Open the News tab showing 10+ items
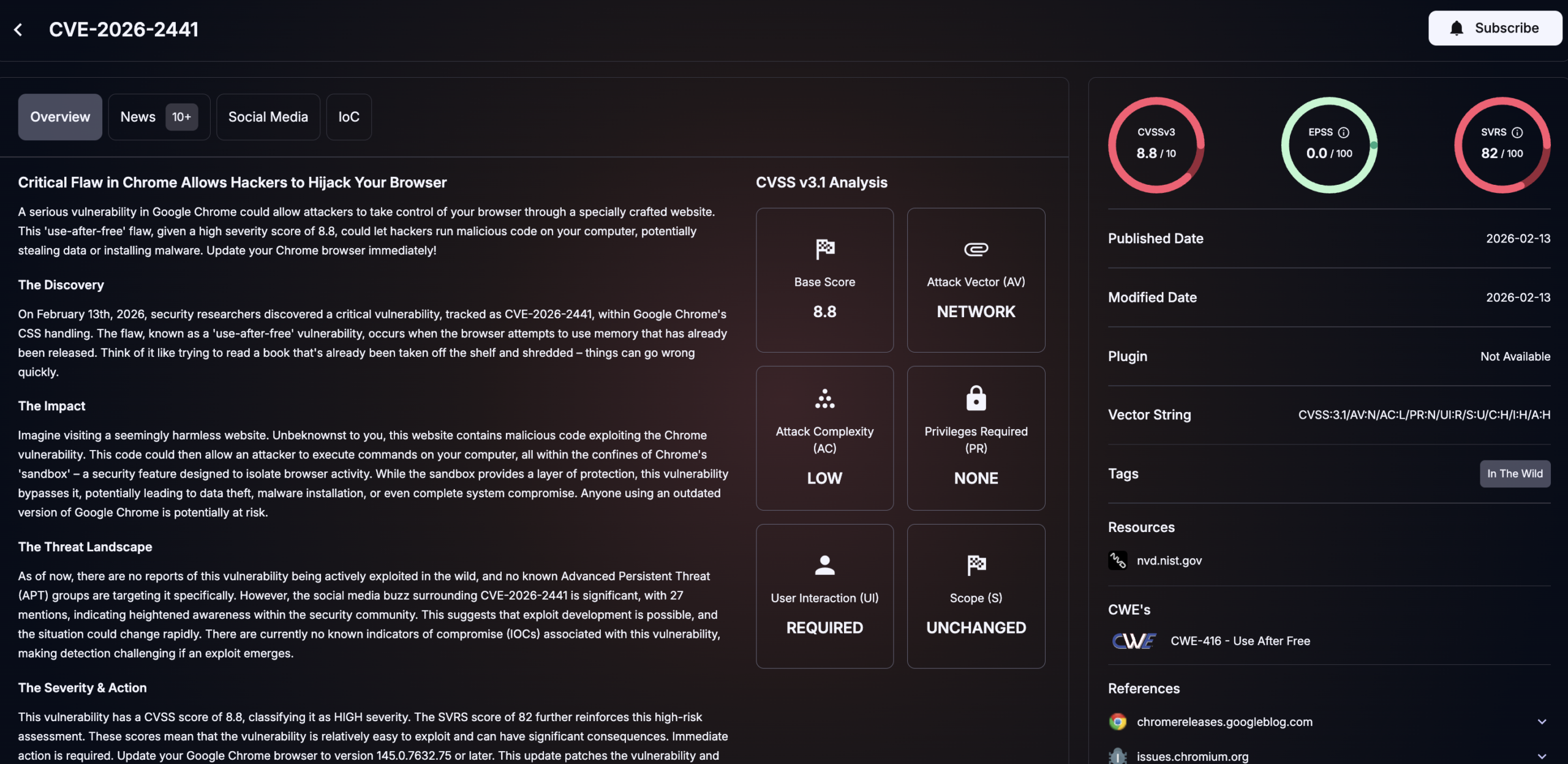Screen dimensions: 1568x764 click(159, 116)
